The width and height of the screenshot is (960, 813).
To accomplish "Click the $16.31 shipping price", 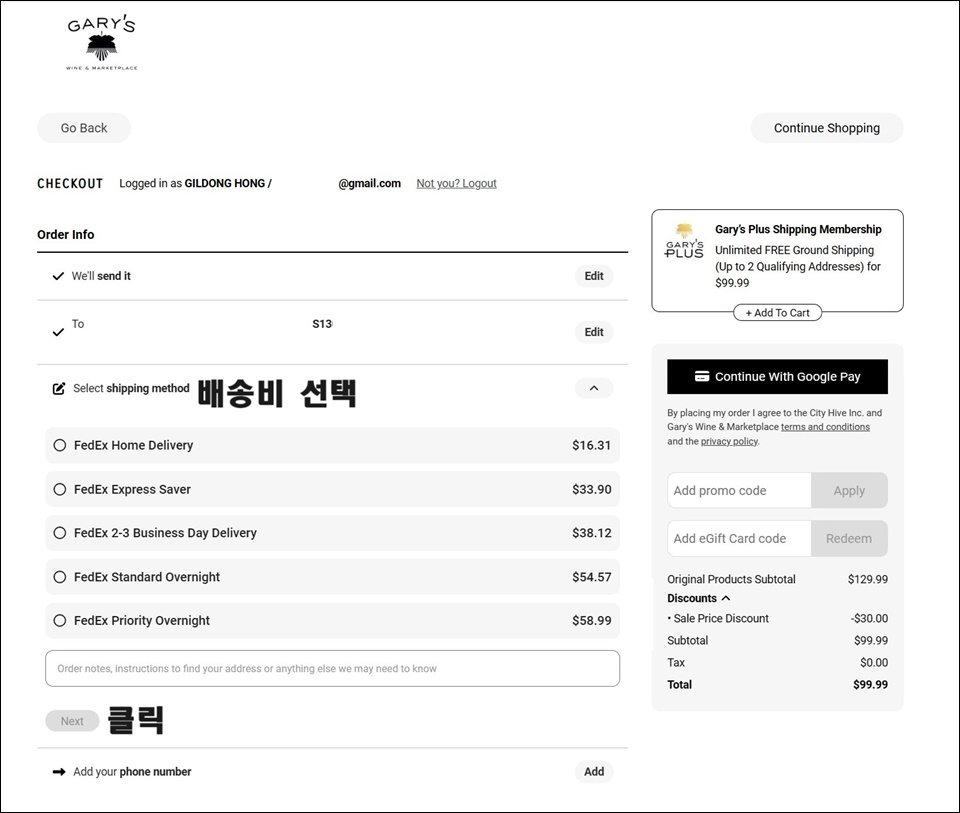I will click(x=591, y=446).
